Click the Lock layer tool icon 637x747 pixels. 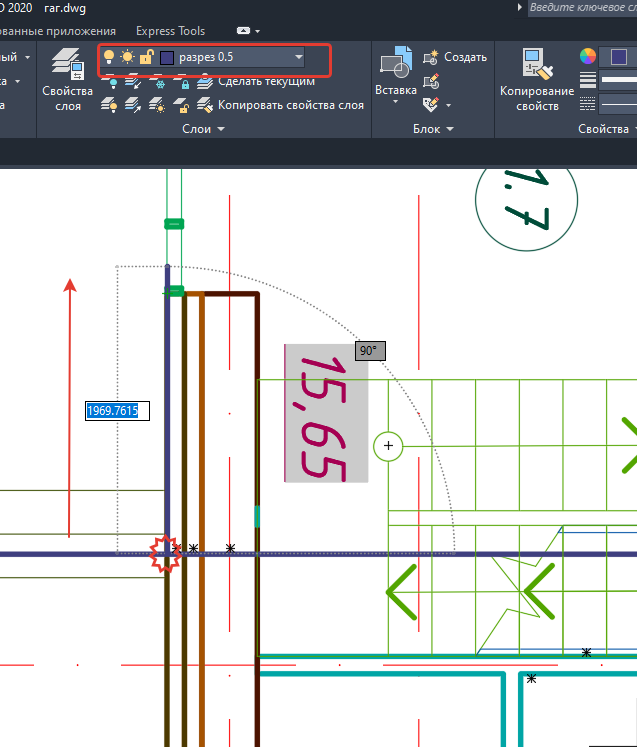pos(182,81)
